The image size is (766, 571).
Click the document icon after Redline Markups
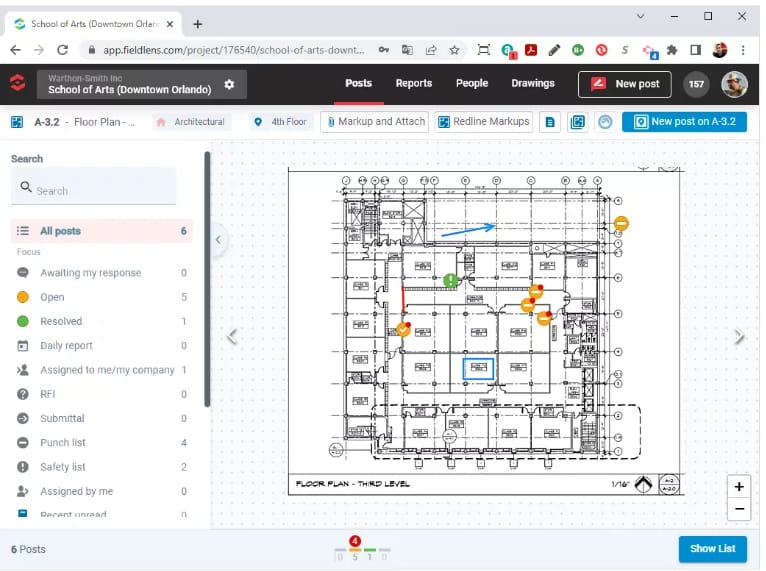[549, 122]
